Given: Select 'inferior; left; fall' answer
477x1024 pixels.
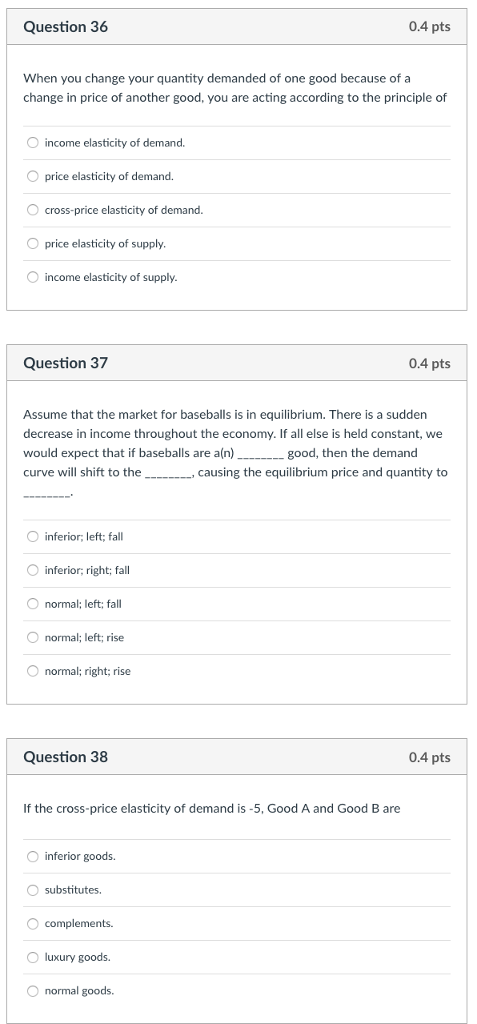Looking at the screenshot, I should click(x=33, y=536).
